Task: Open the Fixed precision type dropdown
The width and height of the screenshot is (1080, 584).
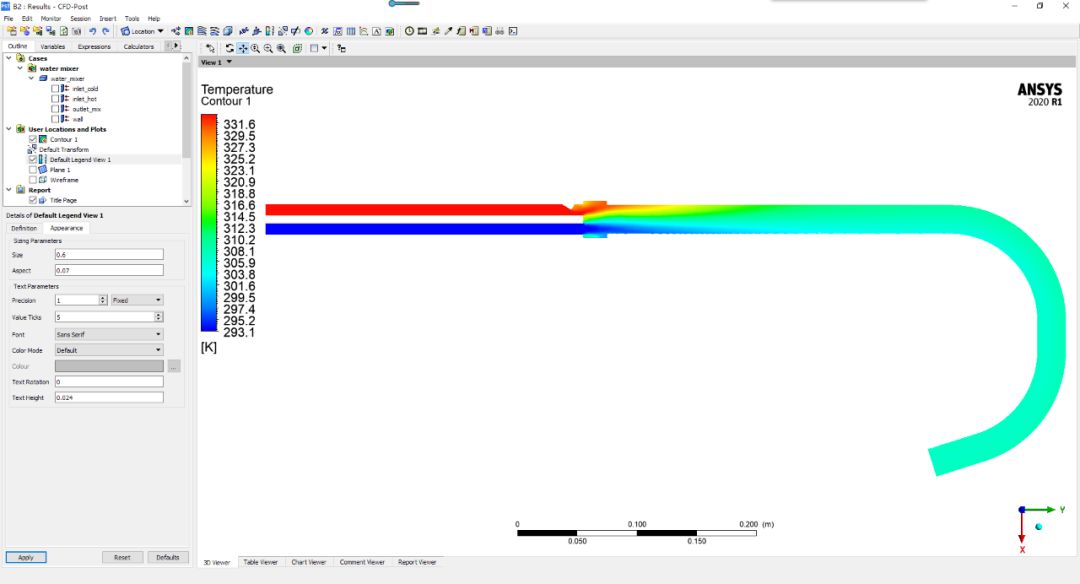Action: (x=137, y=300)
